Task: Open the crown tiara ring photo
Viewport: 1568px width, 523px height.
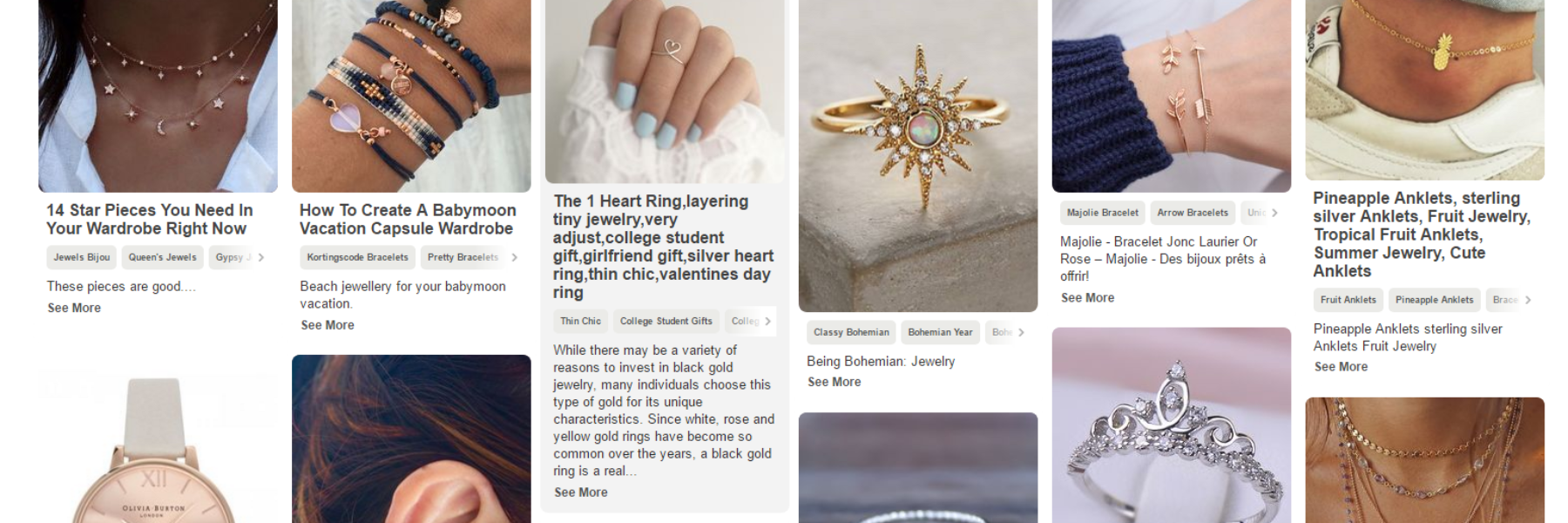Action: click(1172, 425)
